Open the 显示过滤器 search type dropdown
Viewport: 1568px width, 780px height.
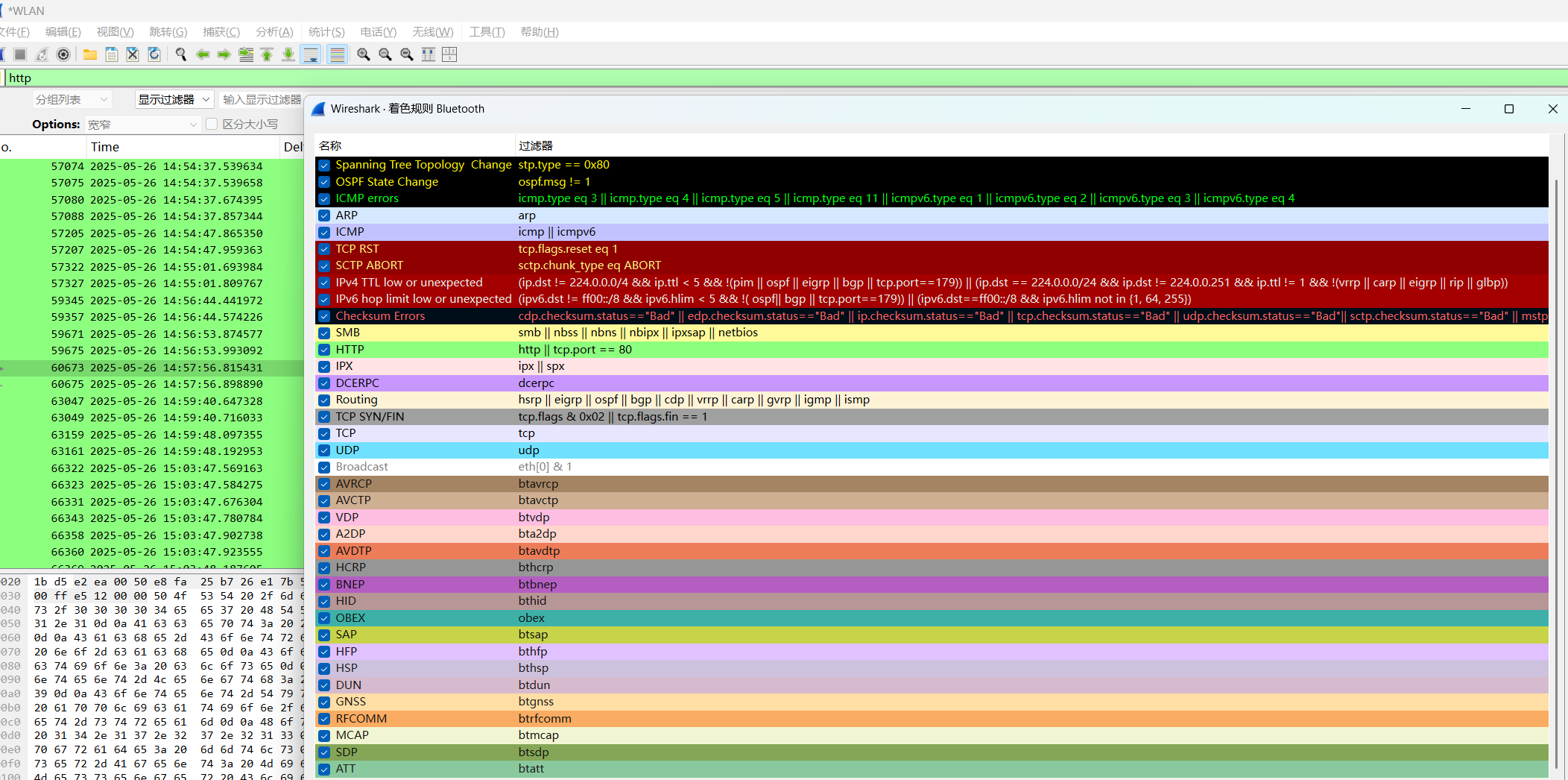tap(175, 99)
